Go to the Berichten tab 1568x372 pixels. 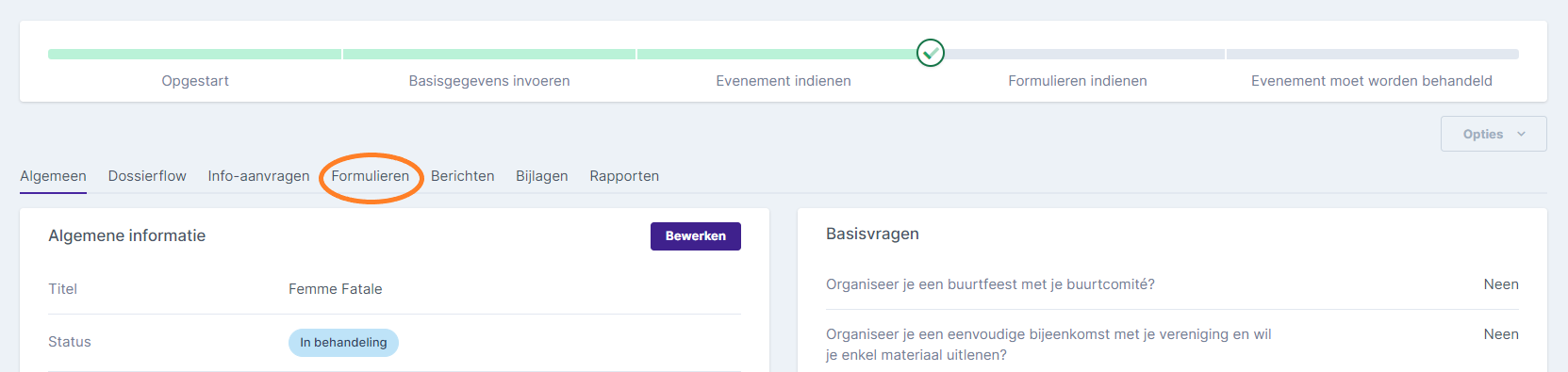[462, 176]
